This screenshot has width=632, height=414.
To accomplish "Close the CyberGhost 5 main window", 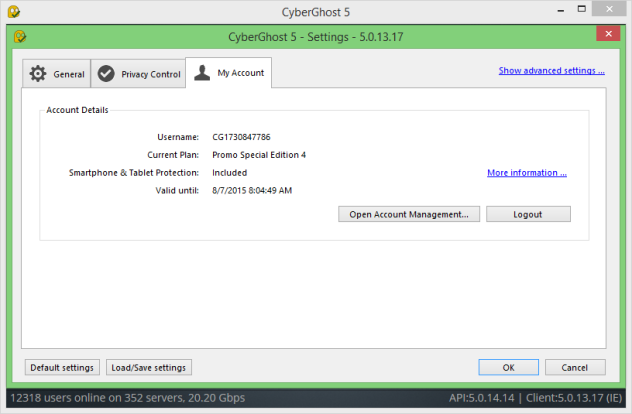I will (x=609, y=9).
